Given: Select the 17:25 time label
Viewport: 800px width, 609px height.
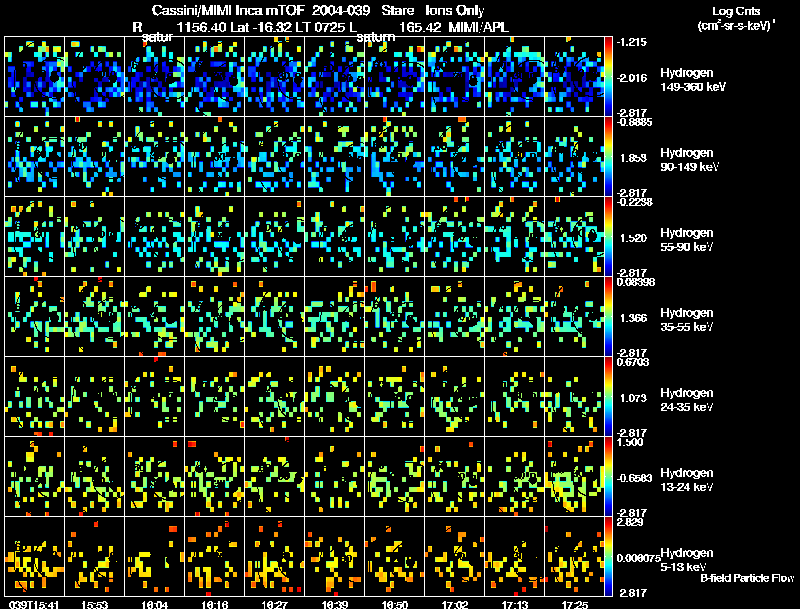Looking at the screenshot, I should (574, 604).
